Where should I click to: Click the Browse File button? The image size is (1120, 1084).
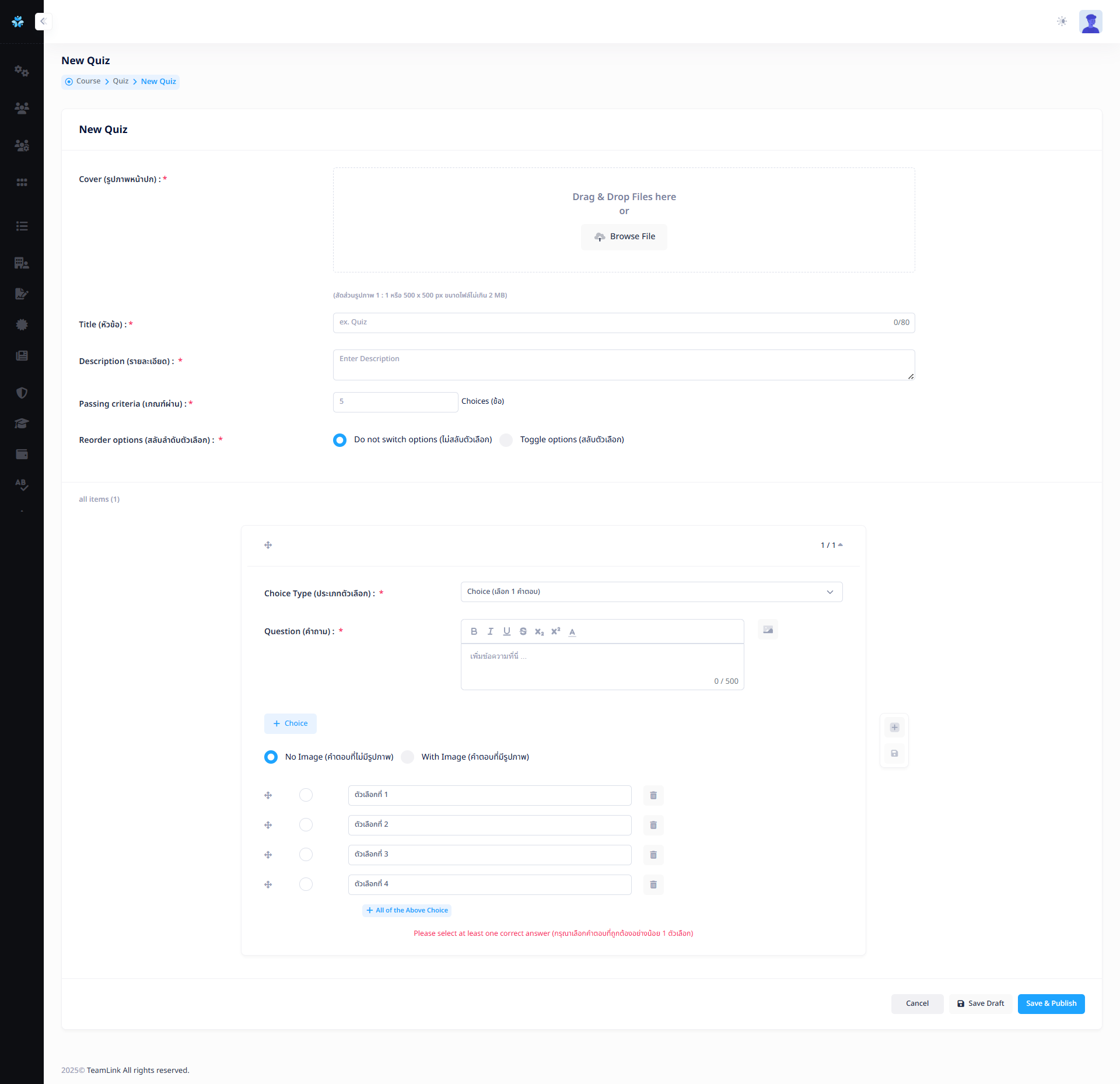click(x=624, y=236)
